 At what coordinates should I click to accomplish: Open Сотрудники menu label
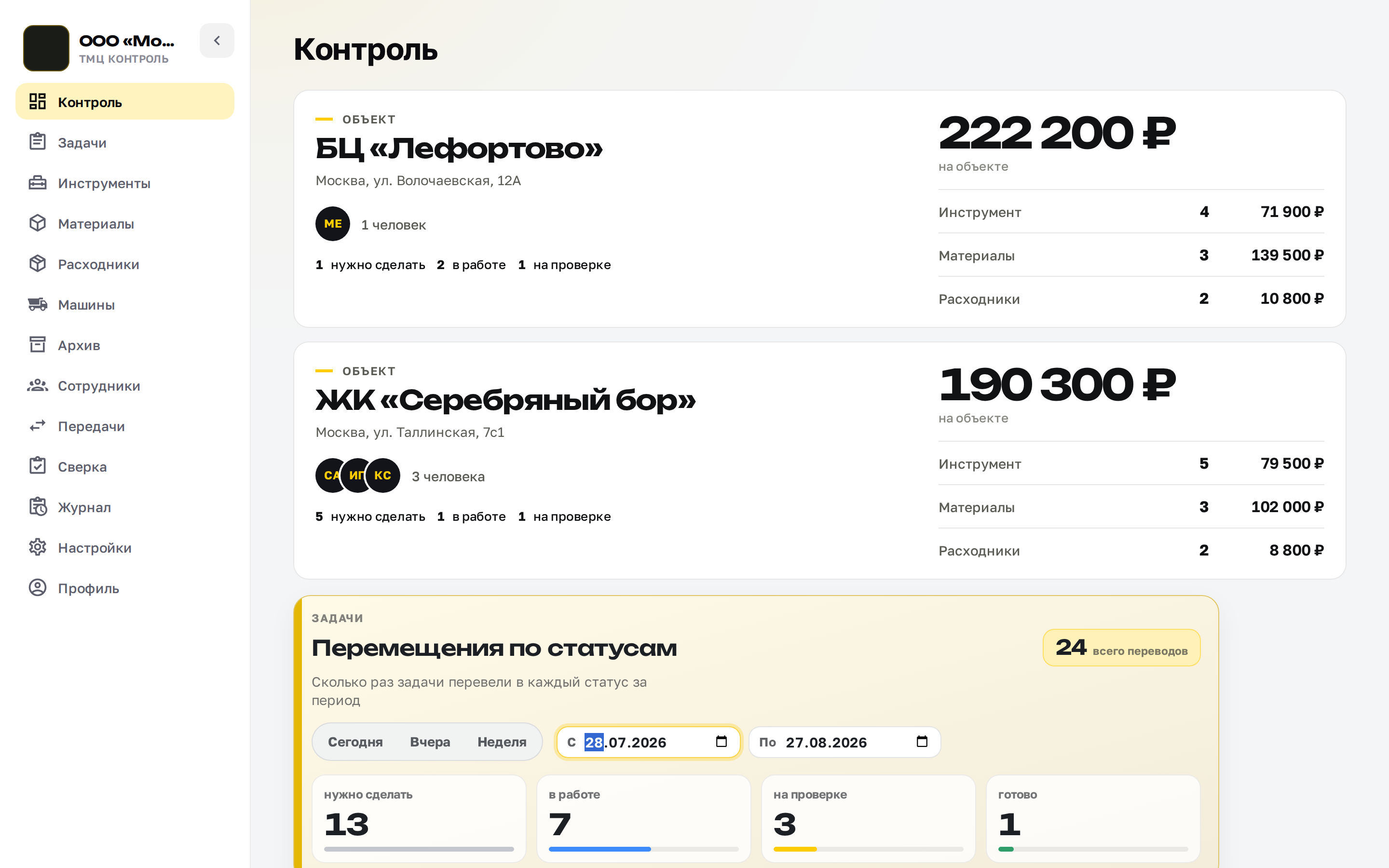point(99,386)
